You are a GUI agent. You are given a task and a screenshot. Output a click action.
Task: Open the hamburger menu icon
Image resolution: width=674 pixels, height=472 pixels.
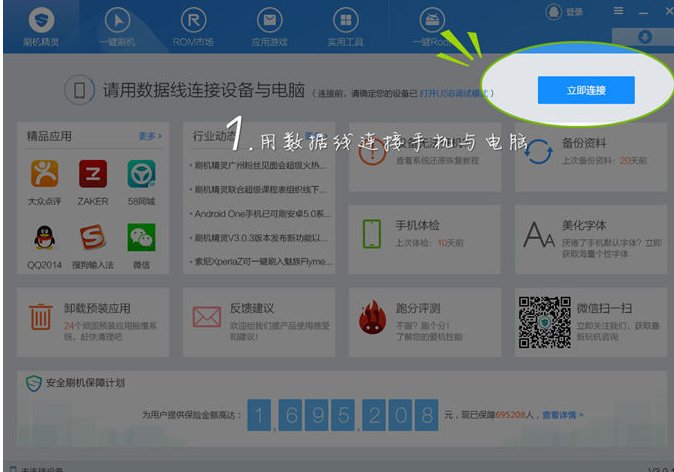coord(618,11)
